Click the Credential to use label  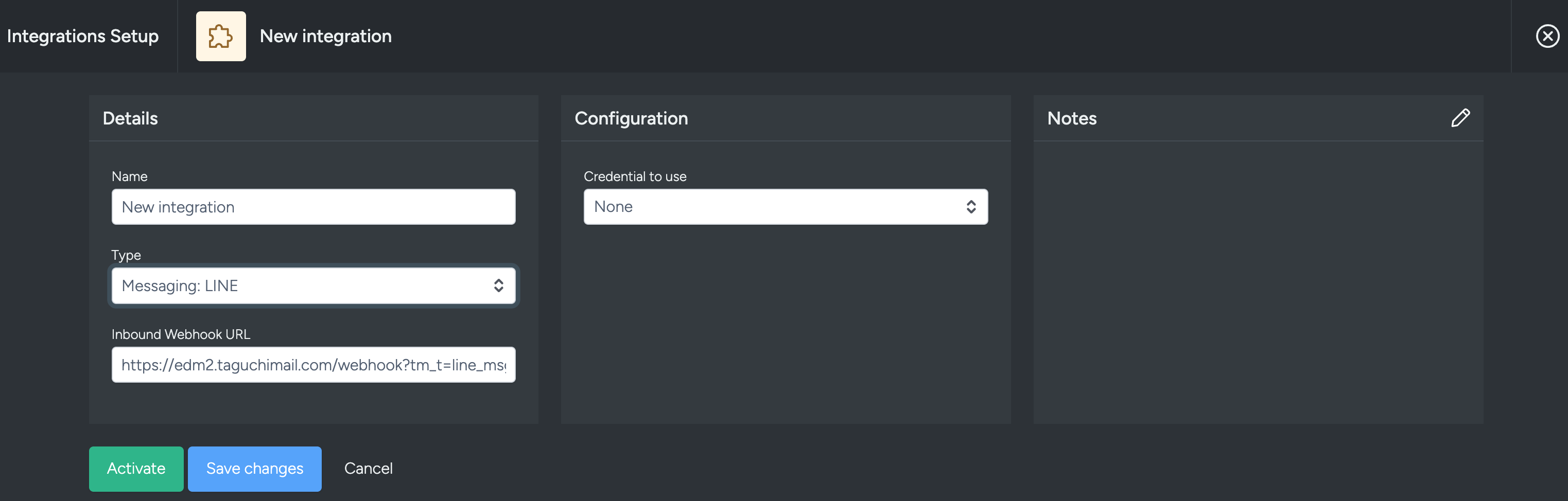coord(635,176)
